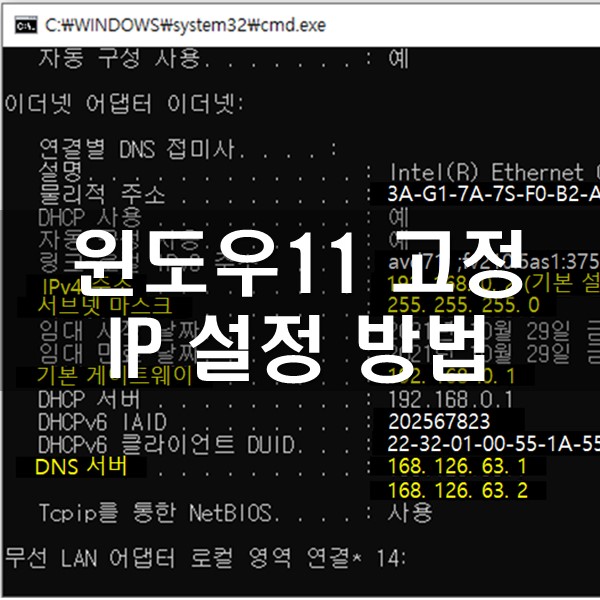
Task: Select the IAID value 202567823
Action: tap(439, 422)
